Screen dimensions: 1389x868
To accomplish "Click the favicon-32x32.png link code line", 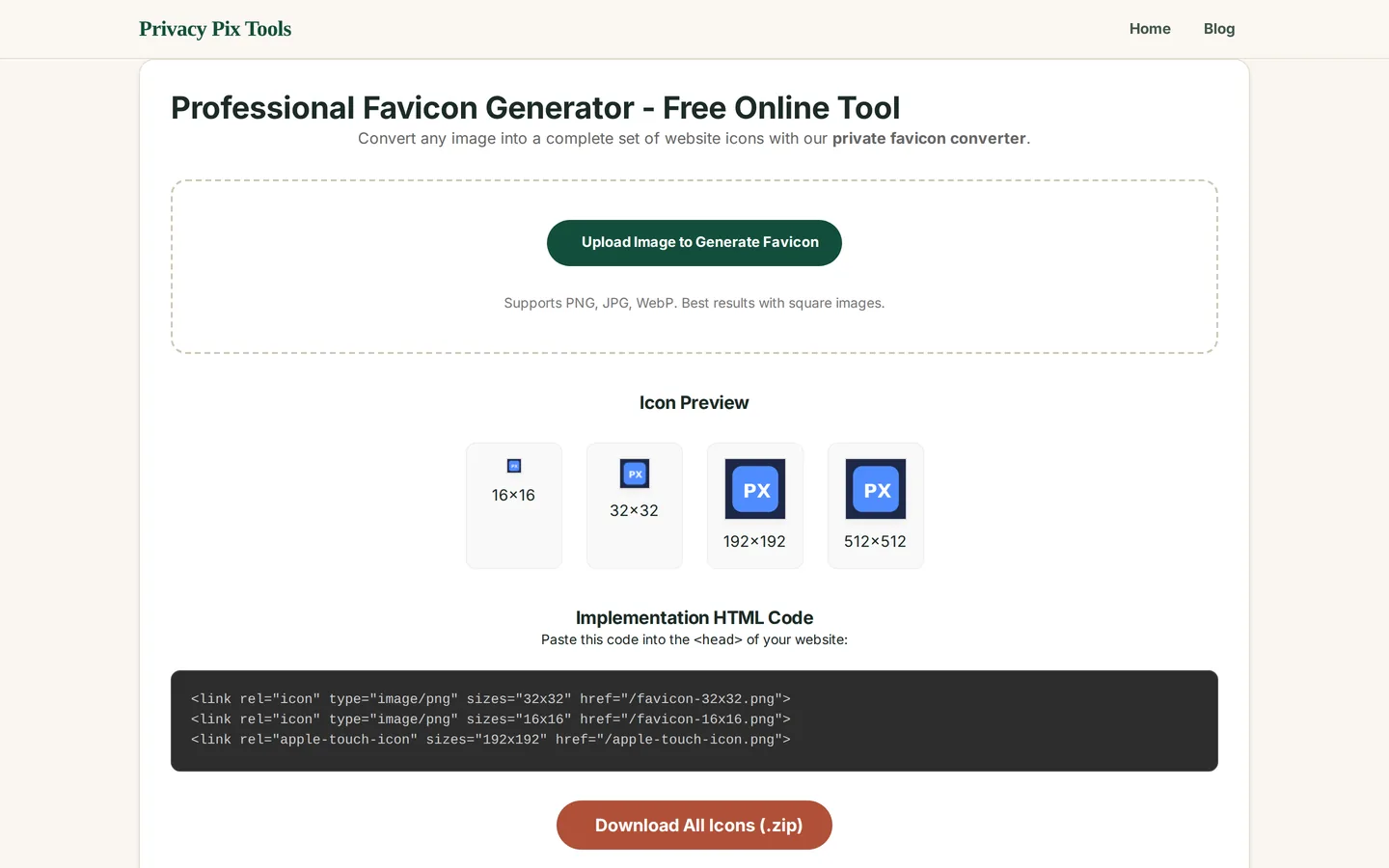I will click(491, 699).
